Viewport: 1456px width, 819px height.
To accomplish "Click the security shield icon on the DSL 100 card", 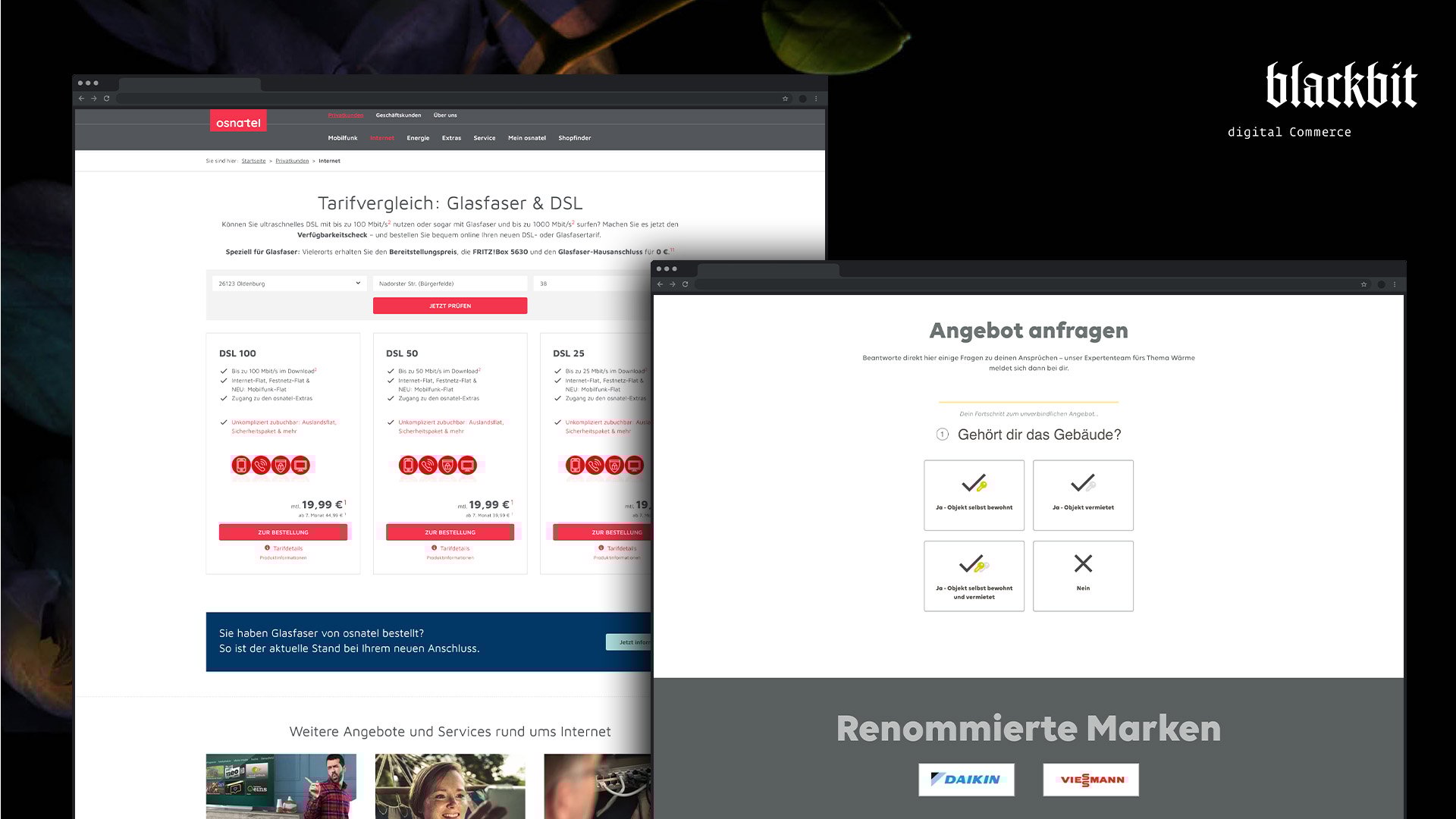I will (x=281, y=465).
